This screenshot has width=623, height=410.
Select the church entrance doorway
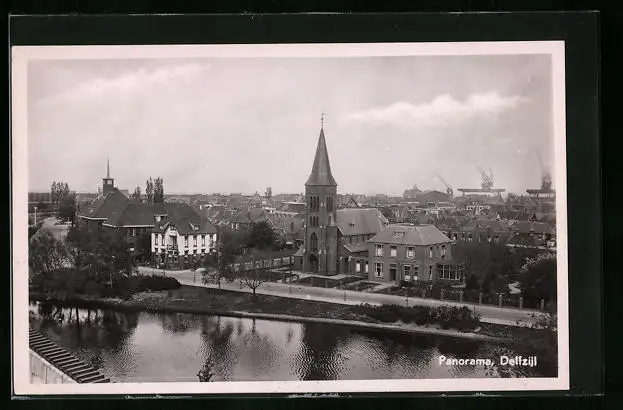click(313, 263)
